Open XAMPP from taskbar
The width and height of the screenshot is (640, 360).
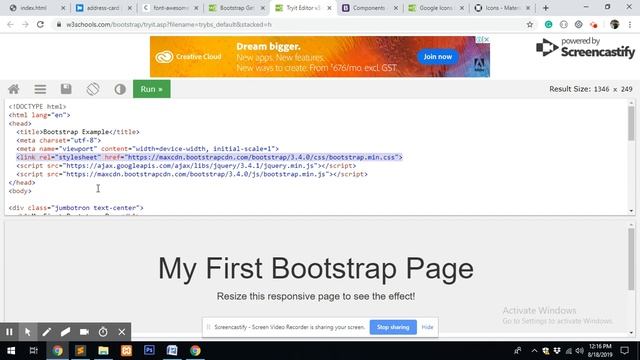point(127,351)
